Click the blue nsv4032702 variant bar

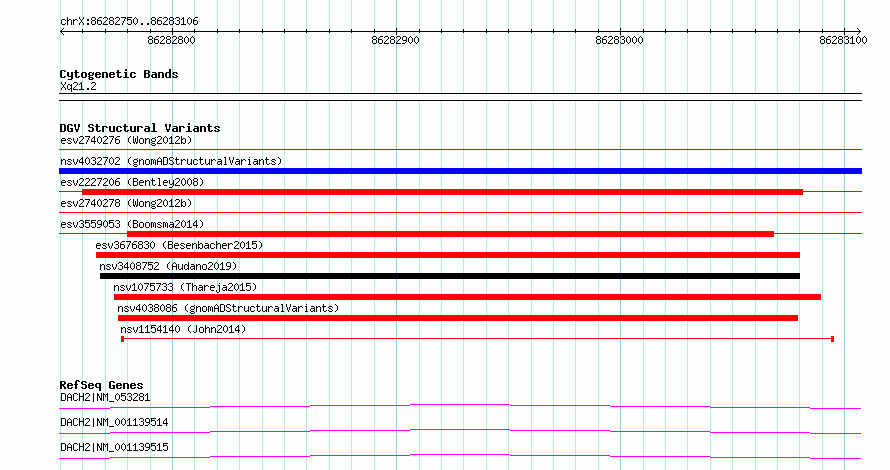pyautogui.click(x=460, y=171)
